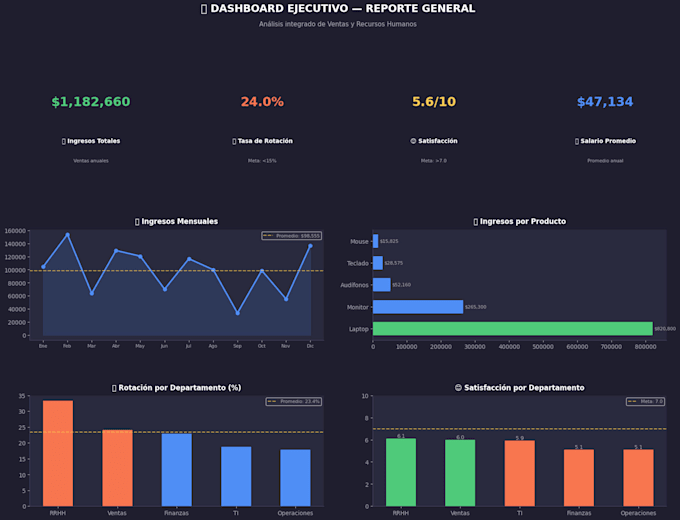Click the Mar data point on the line chart
The image size is (680, 520).
(92, 294)
